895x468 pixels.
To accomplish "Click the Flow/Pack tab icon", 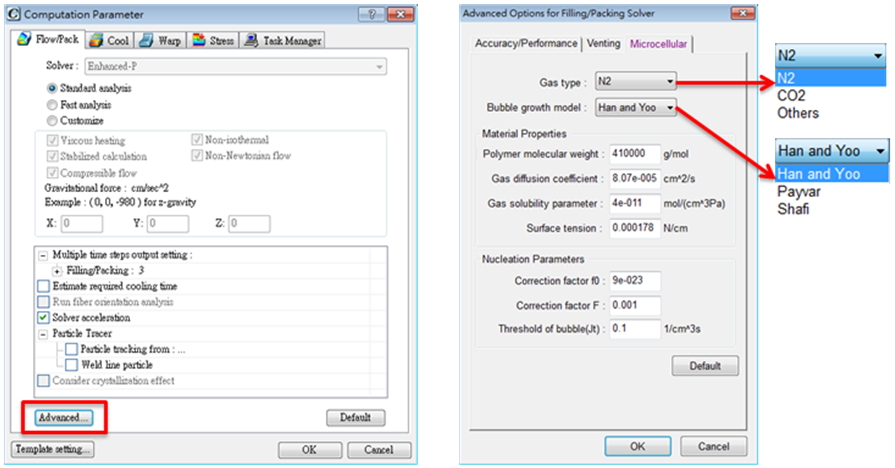I will tap(25, 39).
